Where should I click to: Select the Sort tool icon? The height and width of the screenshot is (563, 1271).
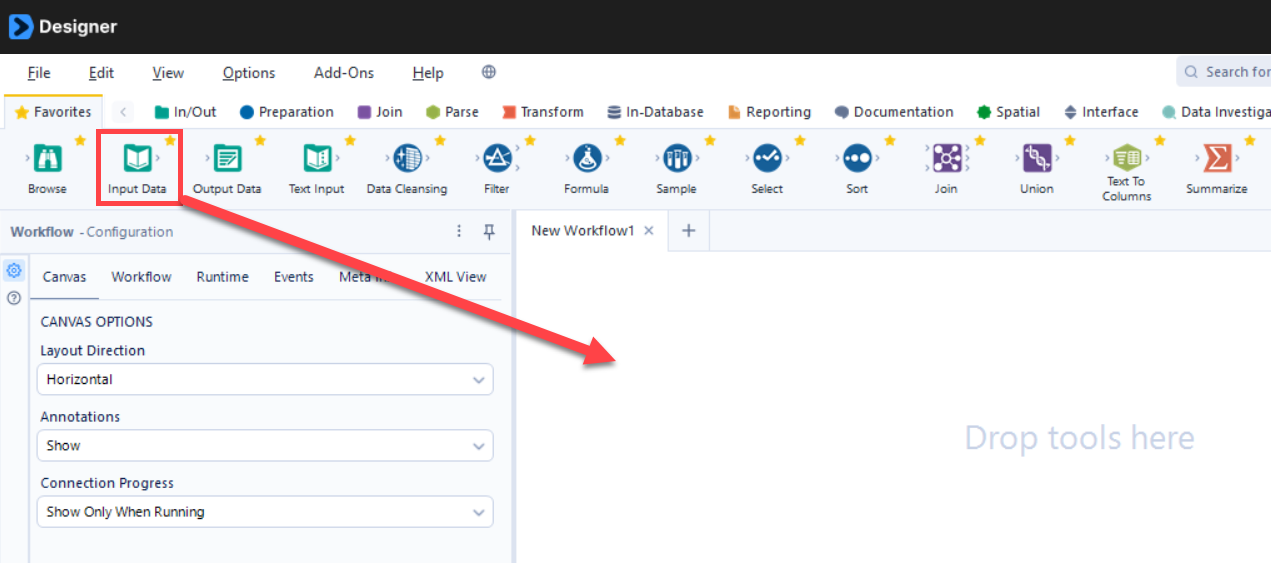pos(857,158)
